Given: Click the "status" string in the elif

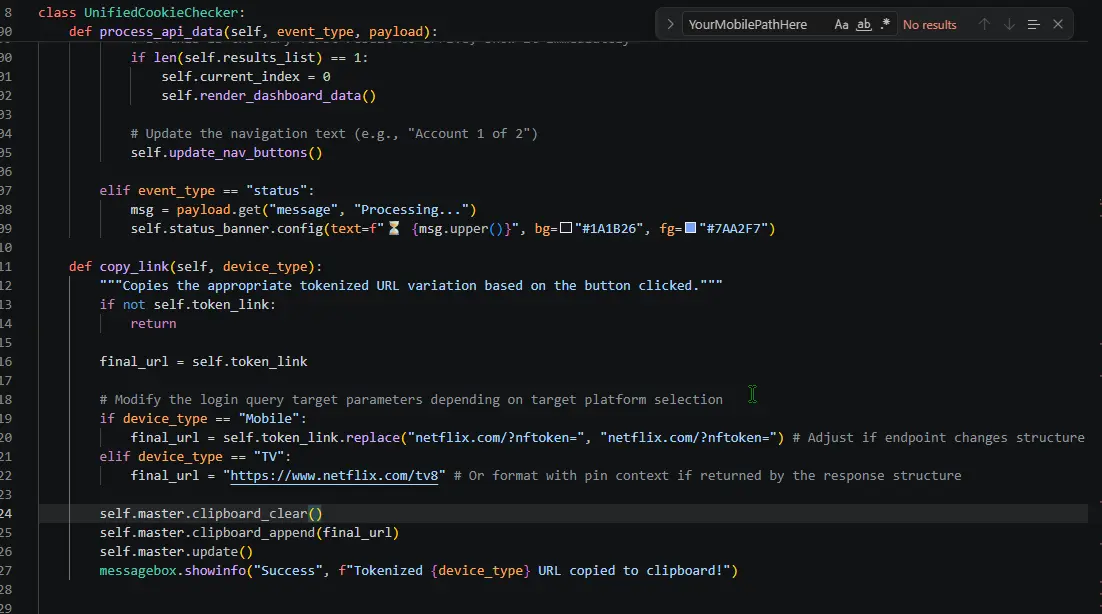Looking at the screenshot, I should click(x=276, y=190).
